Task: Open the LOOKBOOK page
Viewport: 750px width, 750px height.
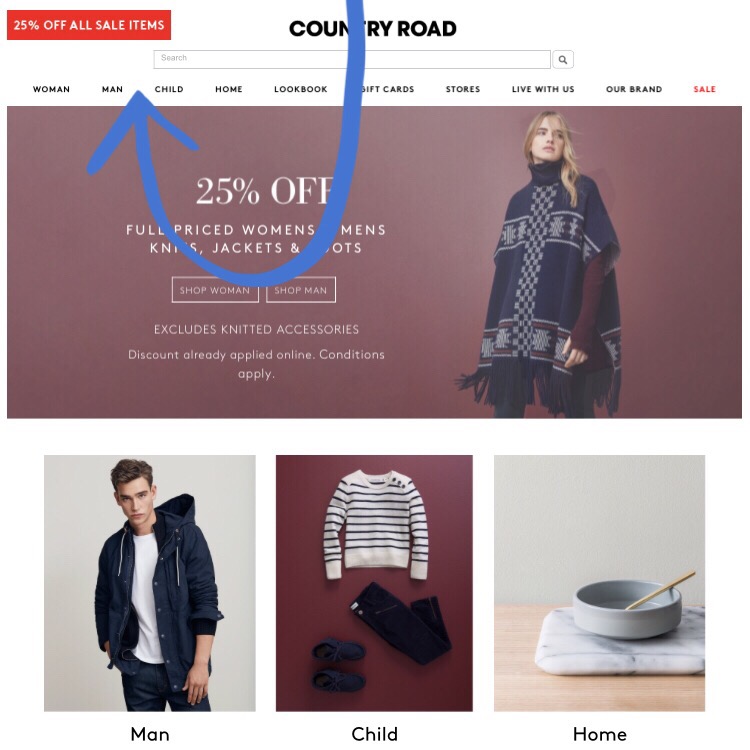Action: [x=301, y=89]
